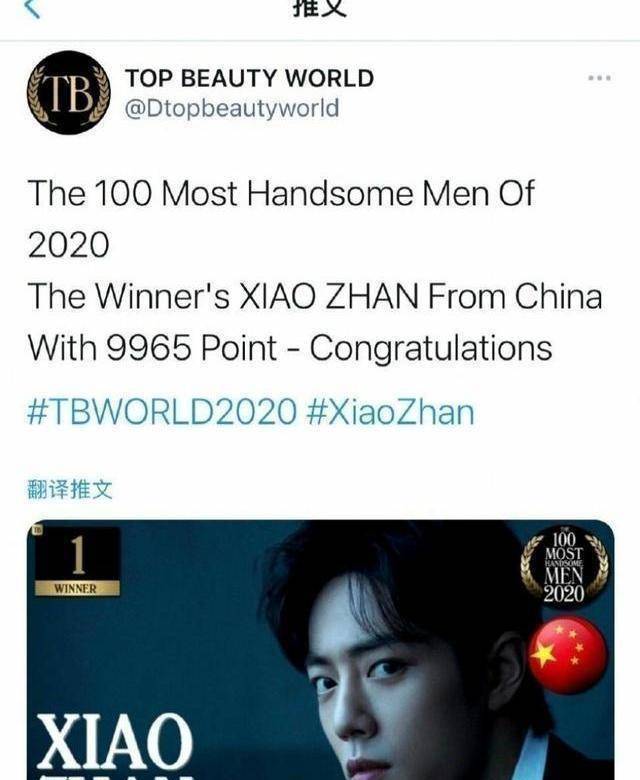Tap the 翻译推文 translate tweet link
The image size is (640, 780).
click(70, 489)
